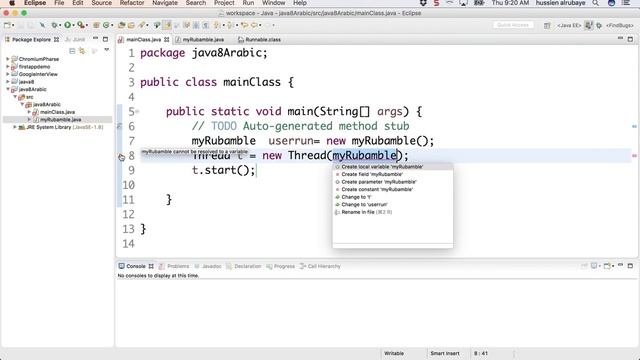Image resolution: width=640 pixels, height=360 pixels.
Task: Click the New Java Class green icon
Action: [106, 25]
